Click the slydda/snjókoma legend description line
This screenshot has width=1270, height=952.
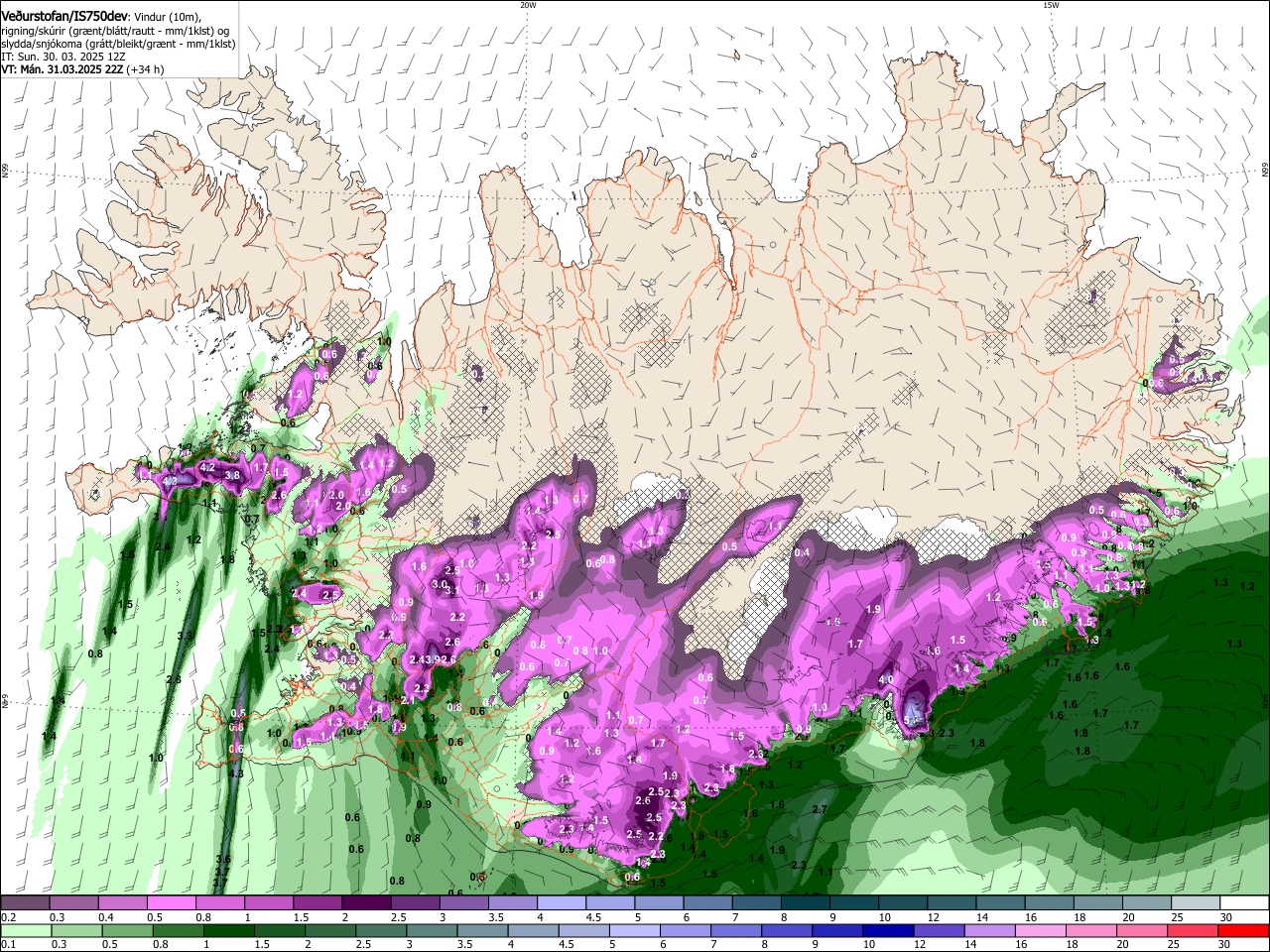(x=118, y=44)
